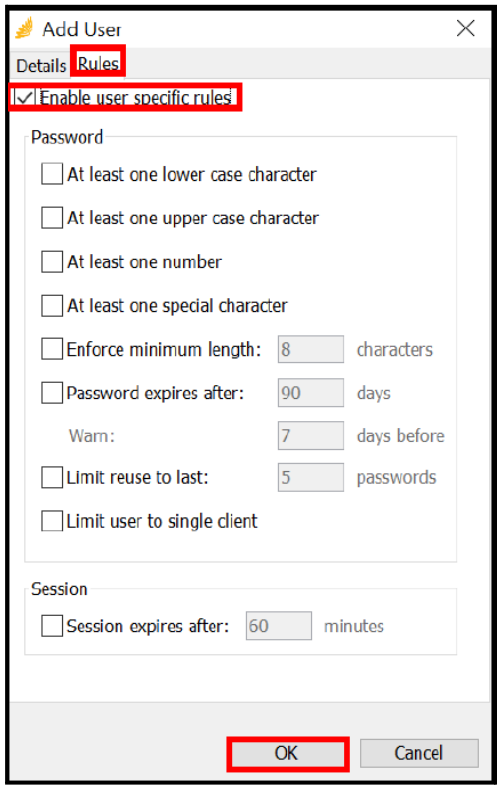
Task: Select the Rules tab
Action: click(x=98, y=63)
